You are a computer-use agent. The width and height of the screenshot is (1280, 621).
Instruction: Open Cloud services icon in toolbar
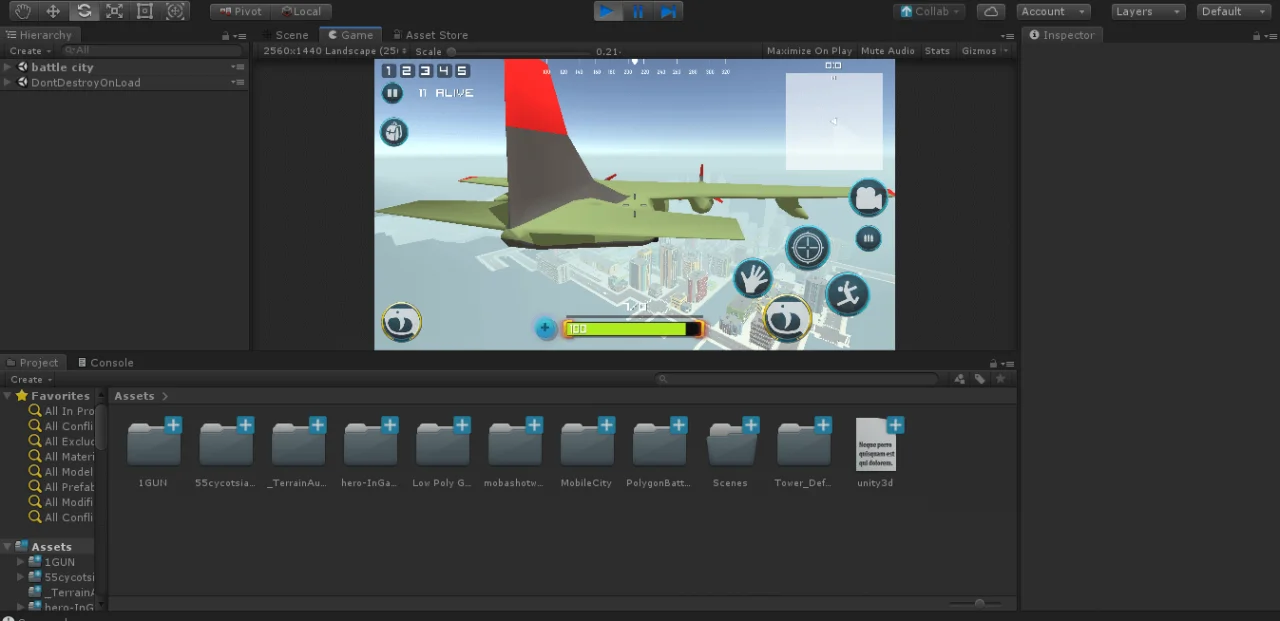pos(990,11)
